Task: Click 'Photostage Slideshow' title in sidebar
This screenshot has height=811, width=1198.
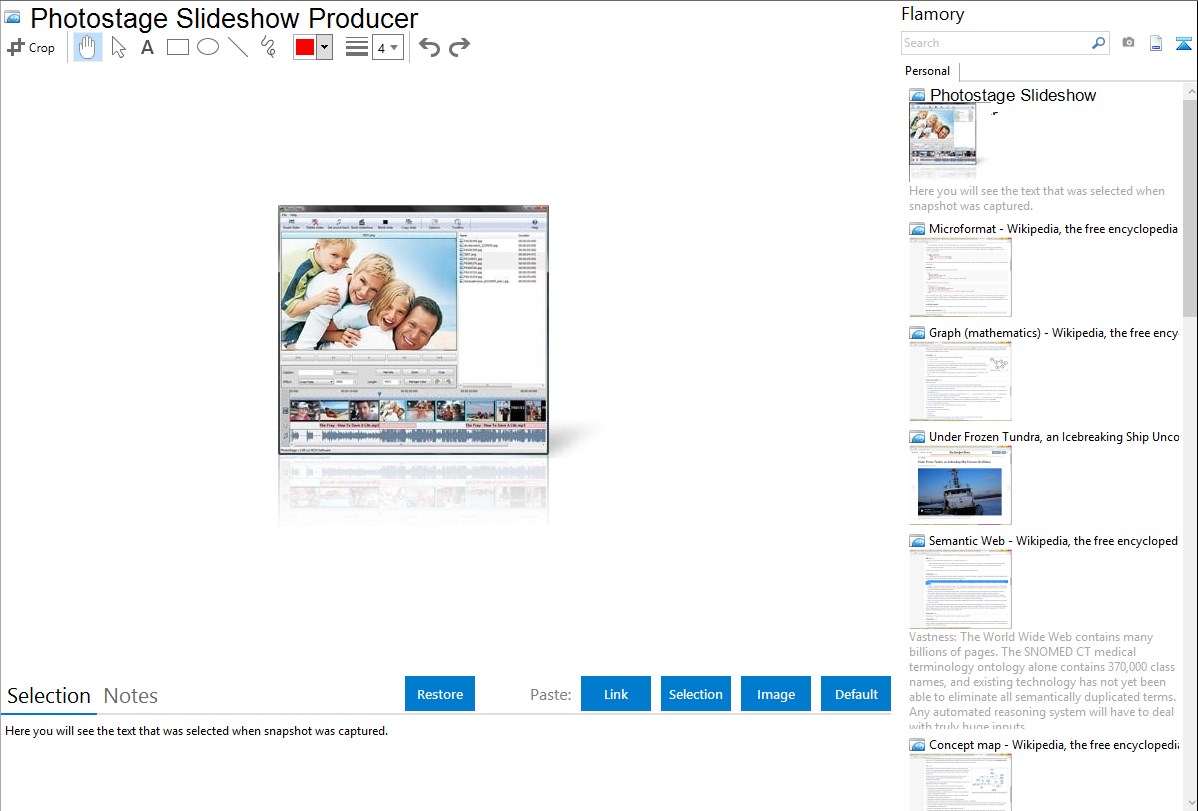Action: click(1012, 95)
